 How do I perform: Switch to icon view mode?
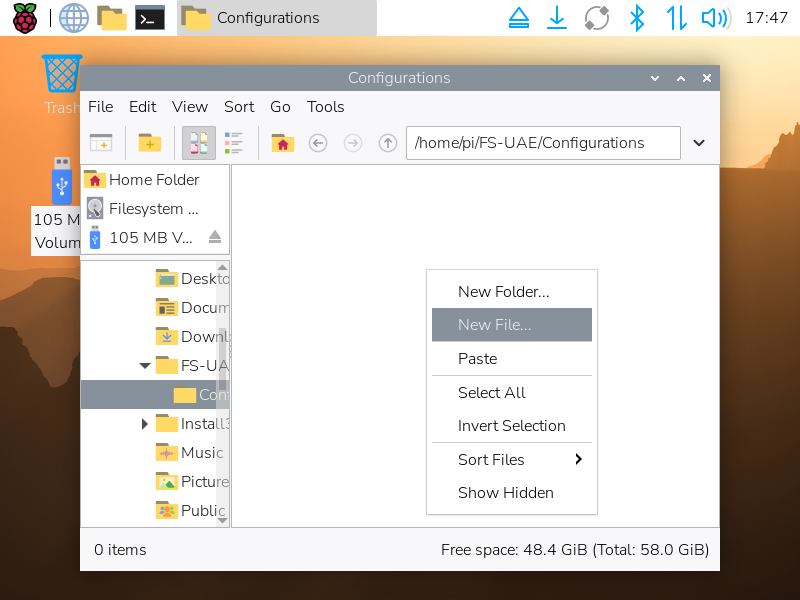(198, 143)
